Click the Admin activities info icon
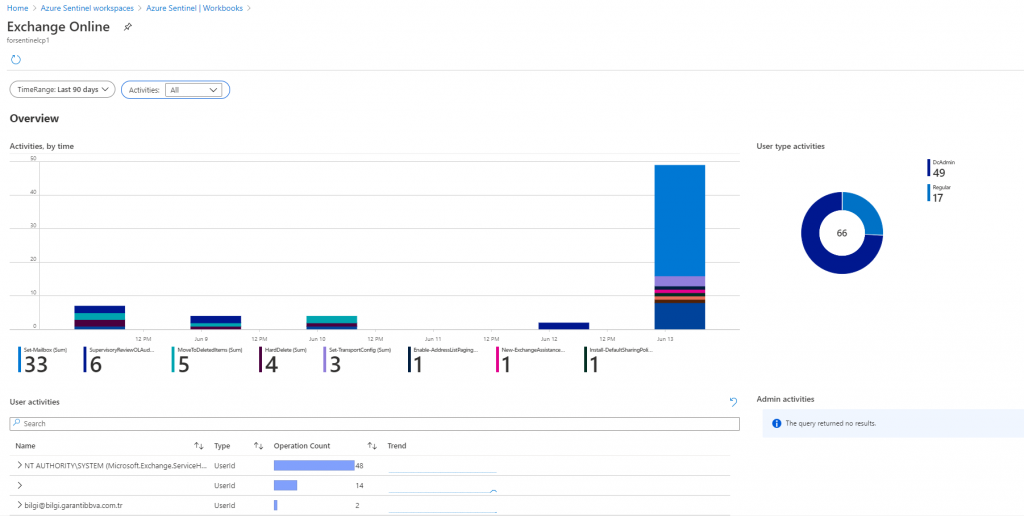Viewport: 1024px width, 516px height. [776, 423]
